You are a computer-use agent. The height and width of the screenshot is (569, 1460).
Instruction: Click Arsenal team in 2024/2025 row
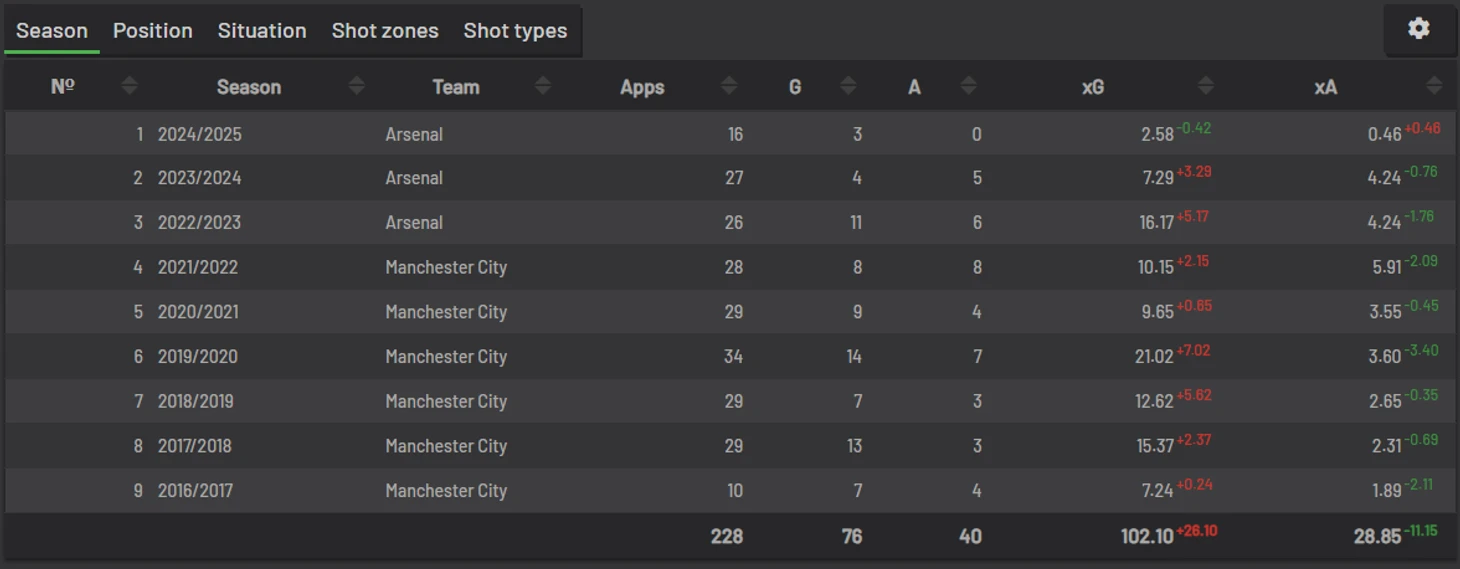click(x=414, y=134)
